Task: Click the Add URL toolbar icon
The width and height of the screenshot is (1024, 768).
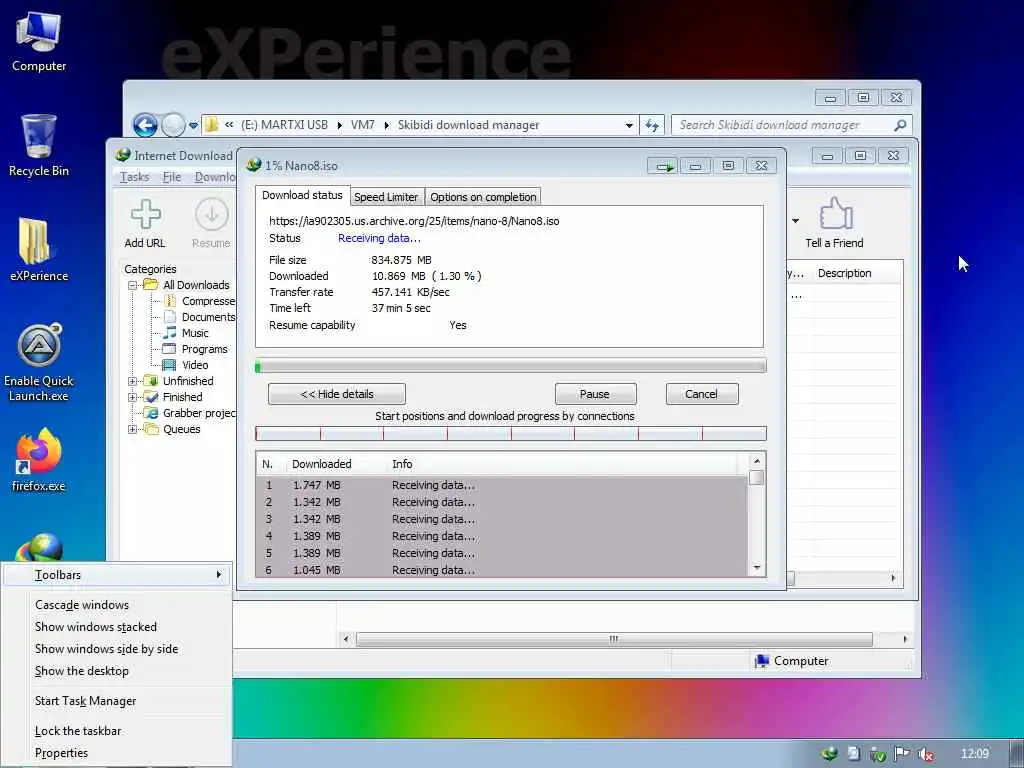Action: [145, 223]
